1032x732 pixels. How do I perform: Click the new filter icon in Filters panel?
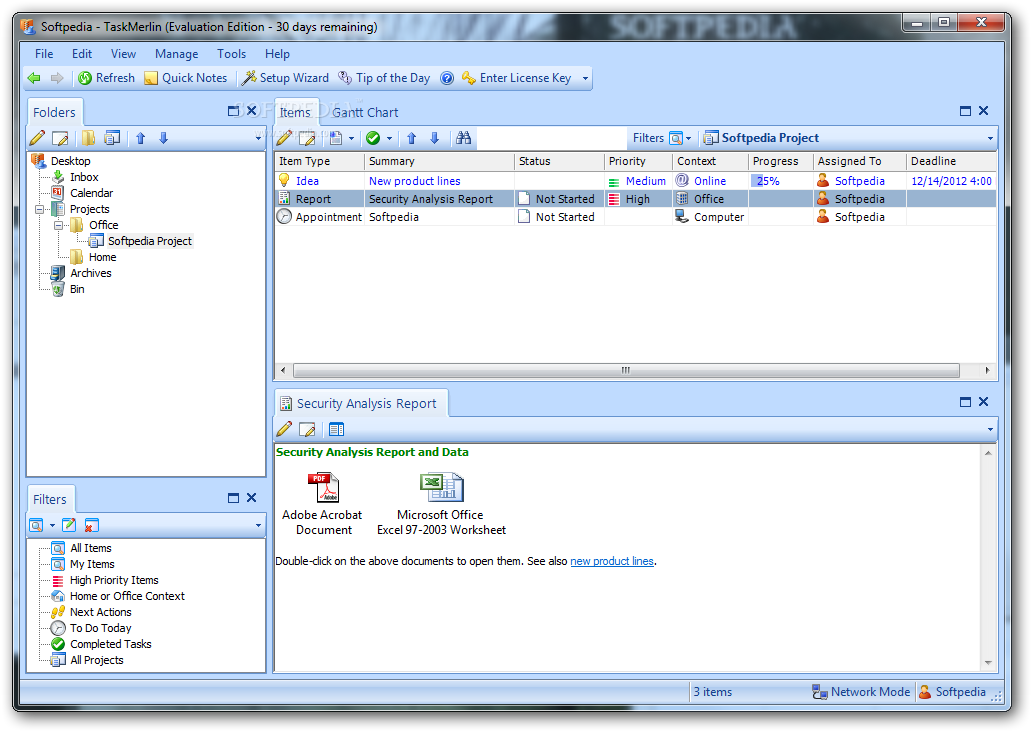point(36,525)
